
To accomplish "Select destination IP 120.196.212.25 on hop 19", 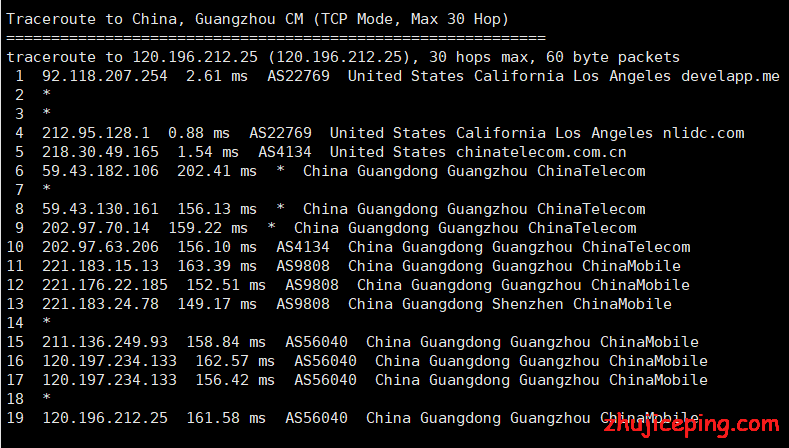I will point(105,418).
